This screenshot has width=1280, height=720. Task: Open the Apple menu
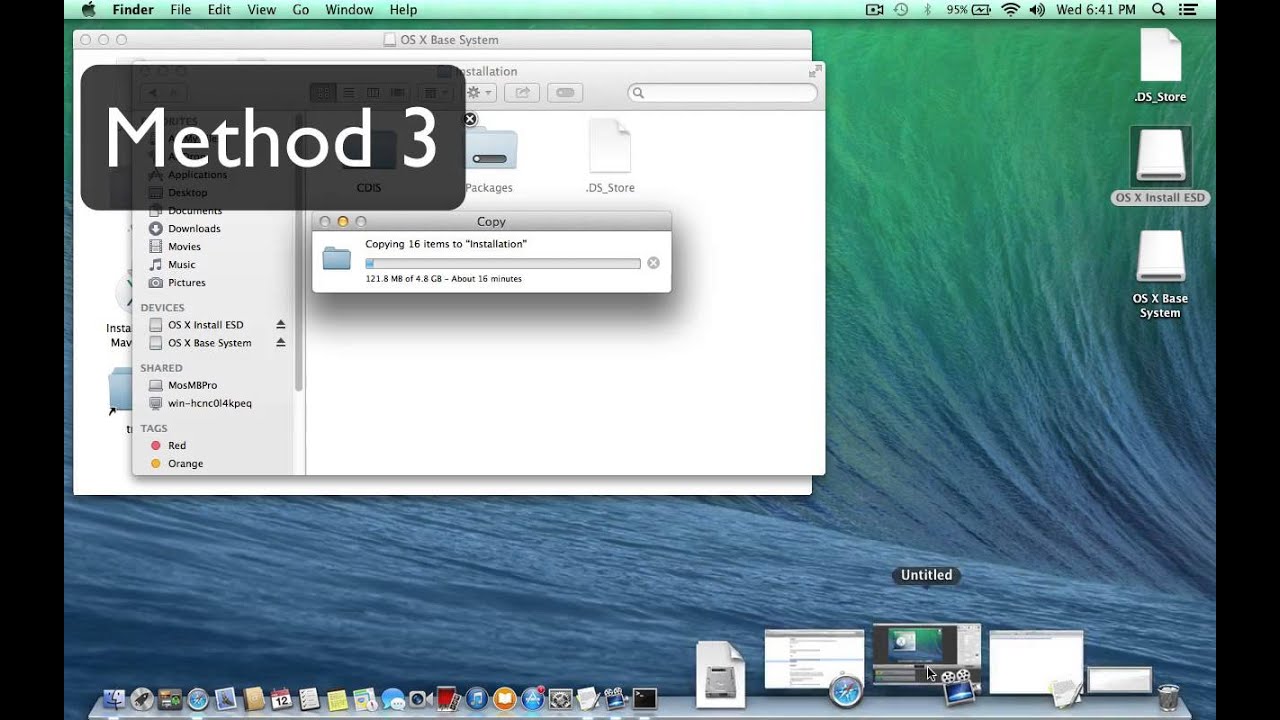pyautogui.click(x=88, y=10)
